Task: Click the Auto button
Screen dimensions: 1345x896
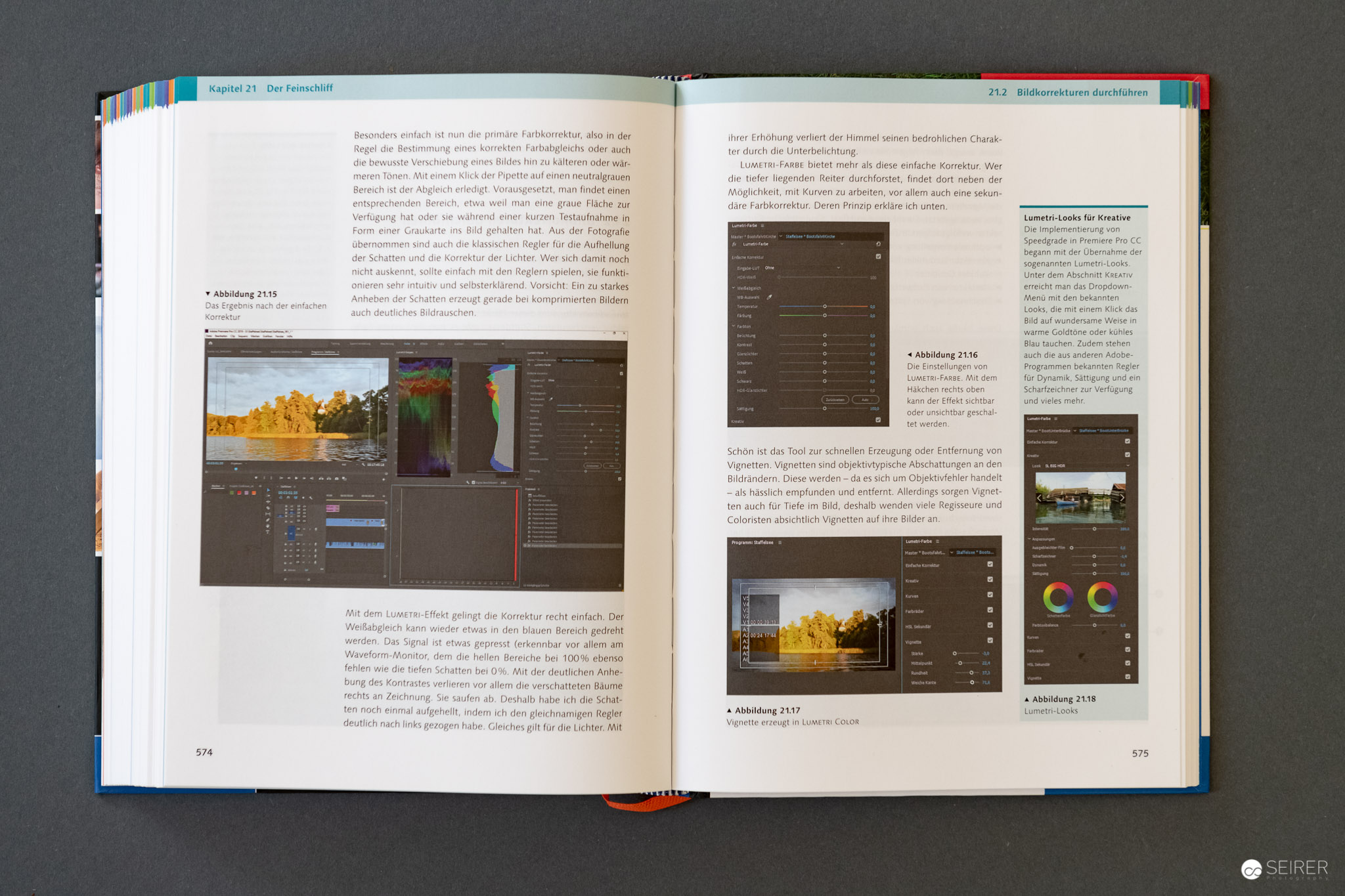Action: (866, 400)
